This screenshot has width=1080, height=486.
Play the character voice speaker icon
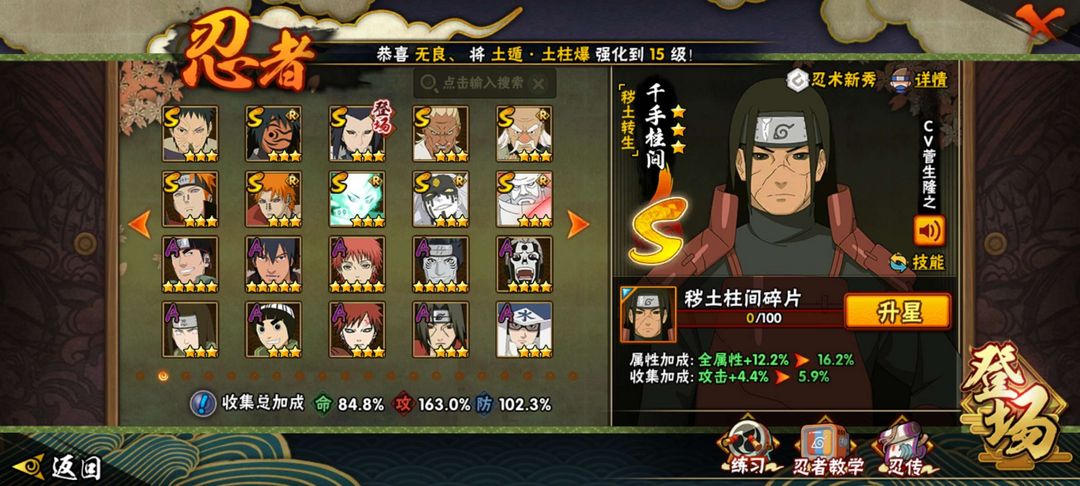coord(929,231)
